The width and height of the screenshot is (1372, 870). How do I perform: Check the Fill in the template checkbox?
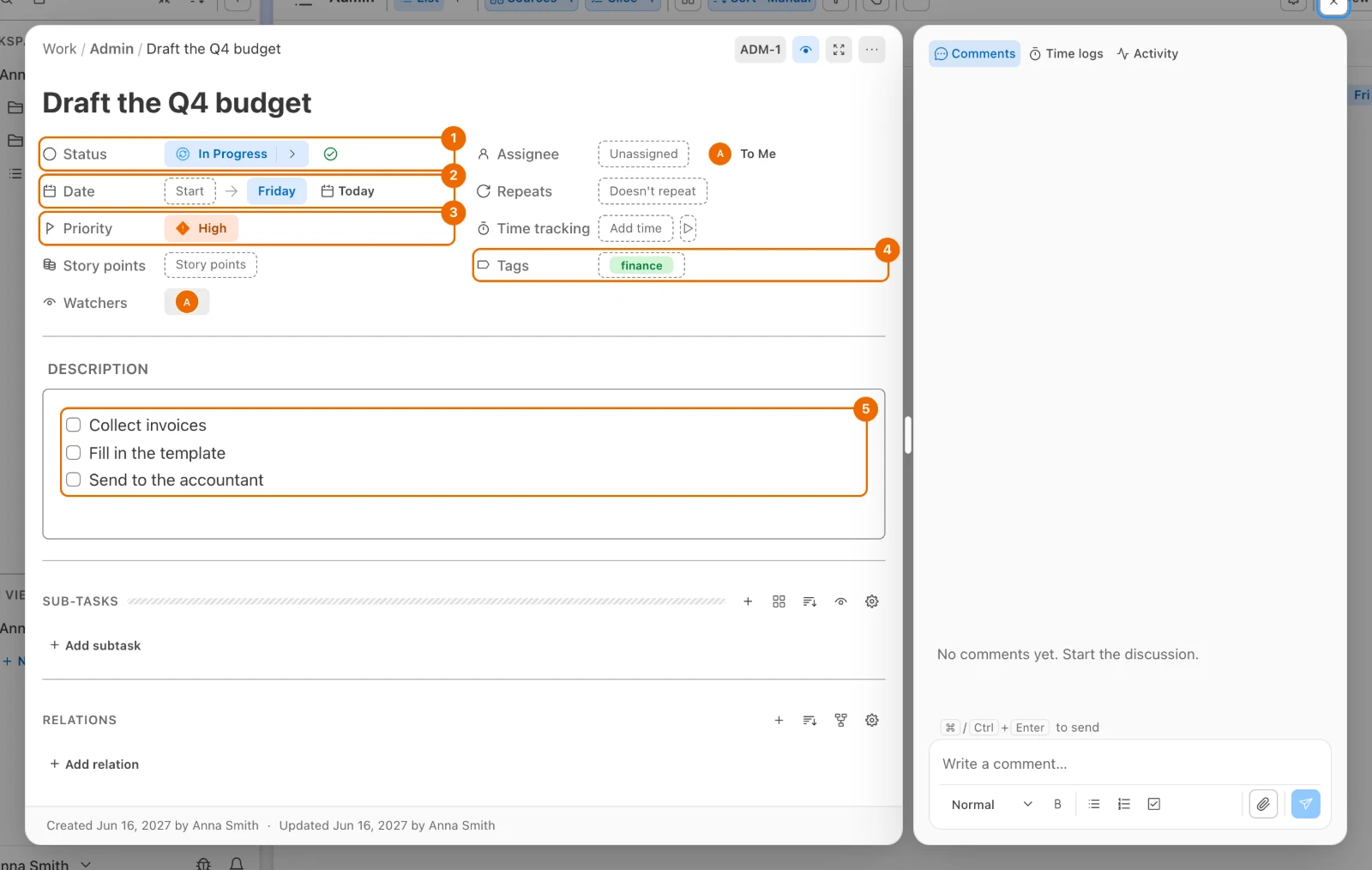click(74, 452)
